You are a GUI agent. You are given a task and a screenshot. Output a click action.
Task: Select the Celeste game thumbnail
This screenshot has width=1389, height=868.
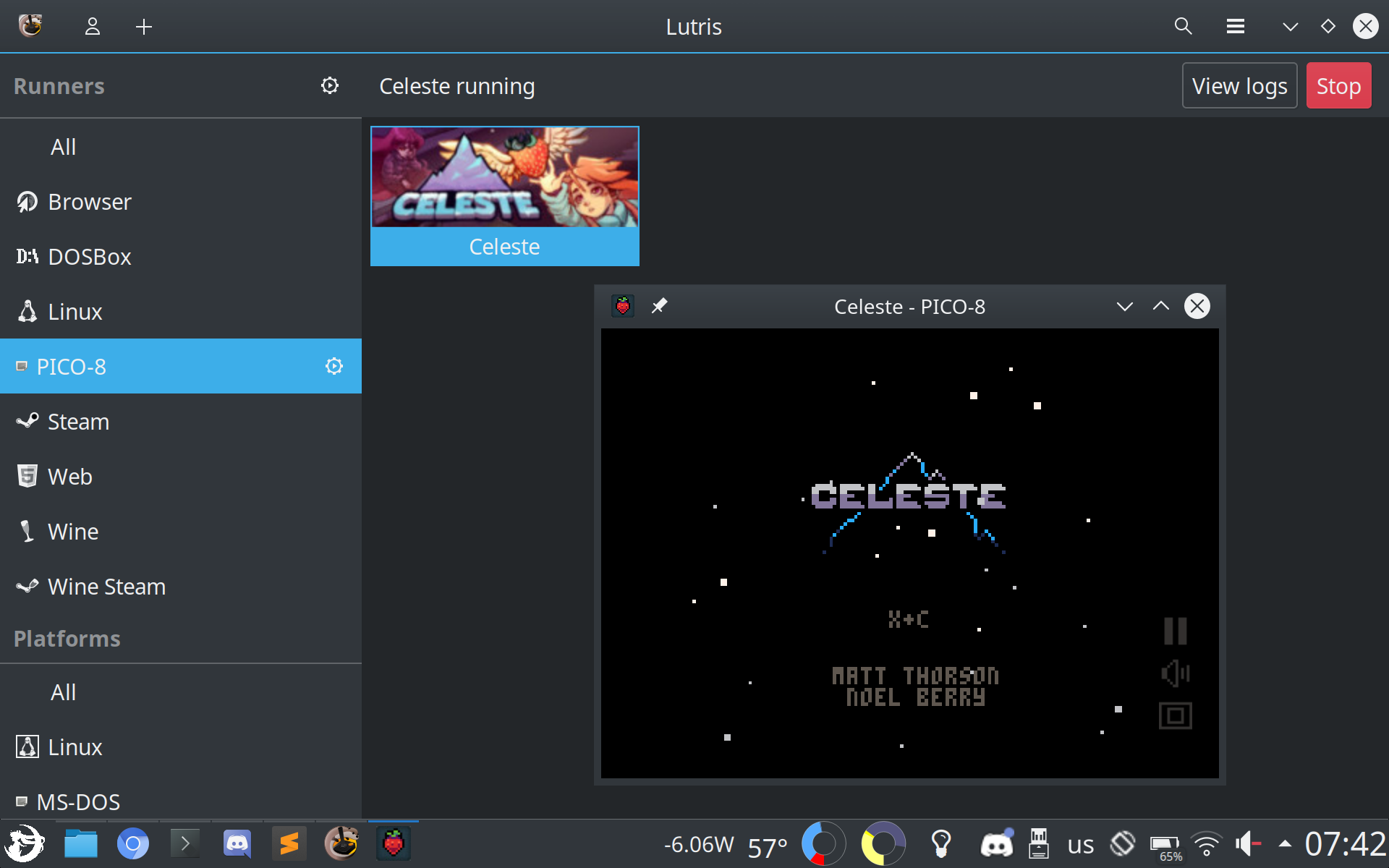tap(504, 195)
